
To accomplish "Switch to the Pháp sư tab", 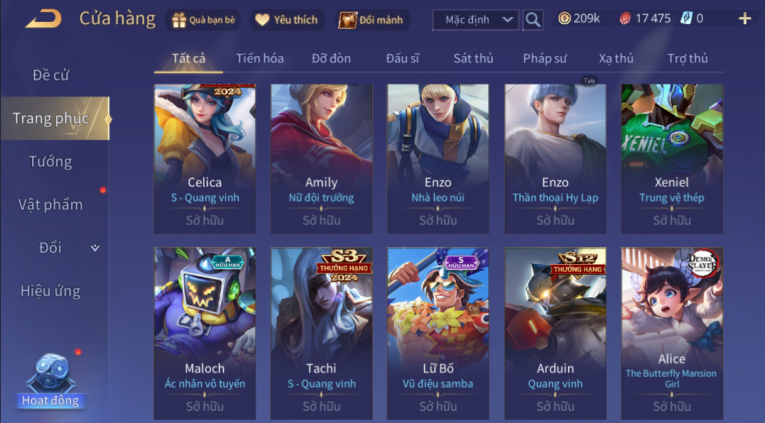I will pos(544,59).
